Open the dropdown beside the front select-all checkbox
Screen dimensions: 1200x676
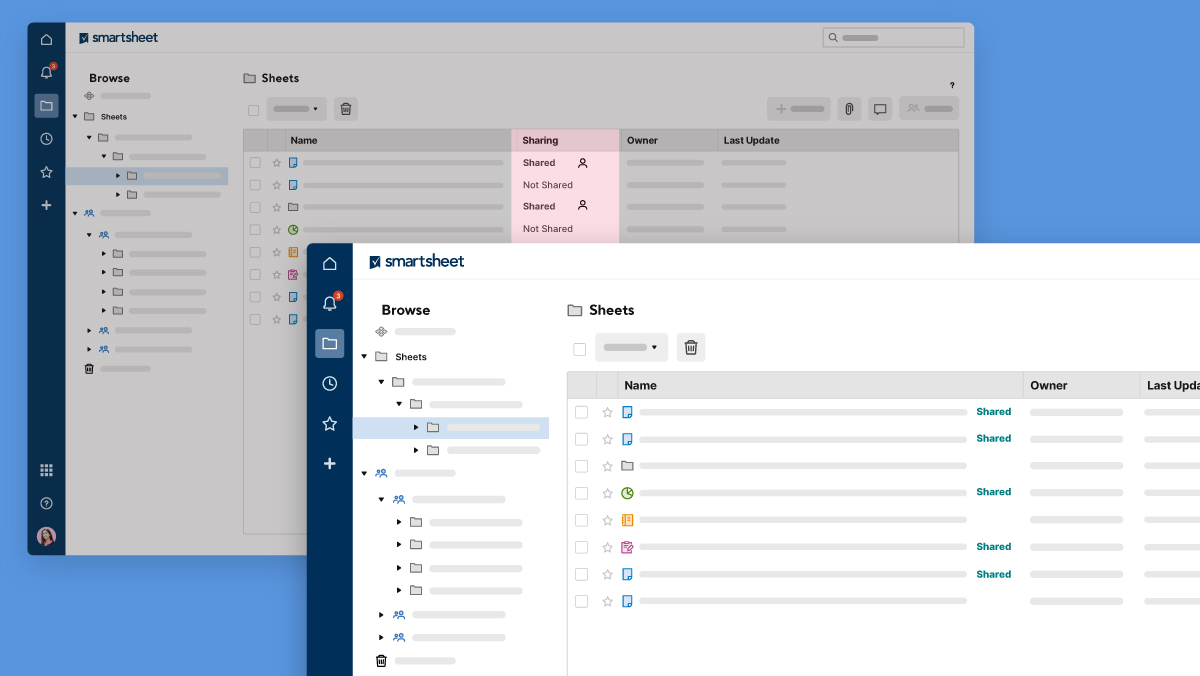tap(631, 348)
